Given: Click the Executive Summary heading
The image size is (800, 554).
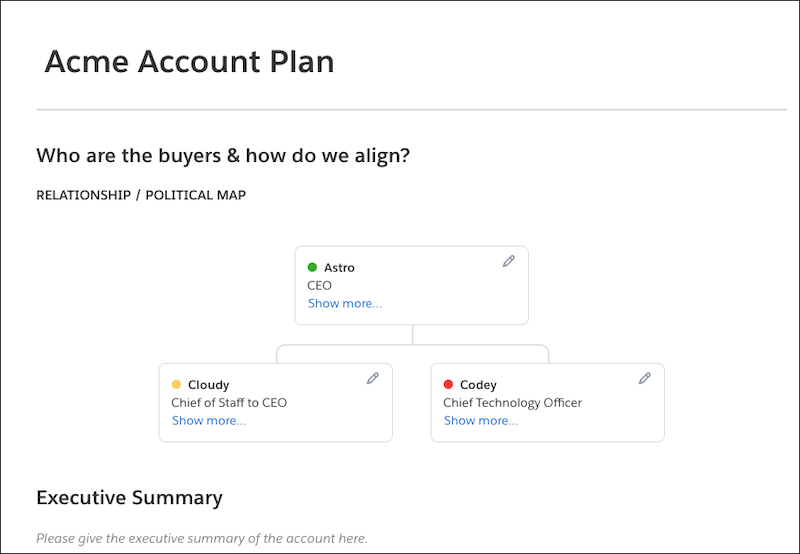Looking at the screenshot, I should coord(130,497).
